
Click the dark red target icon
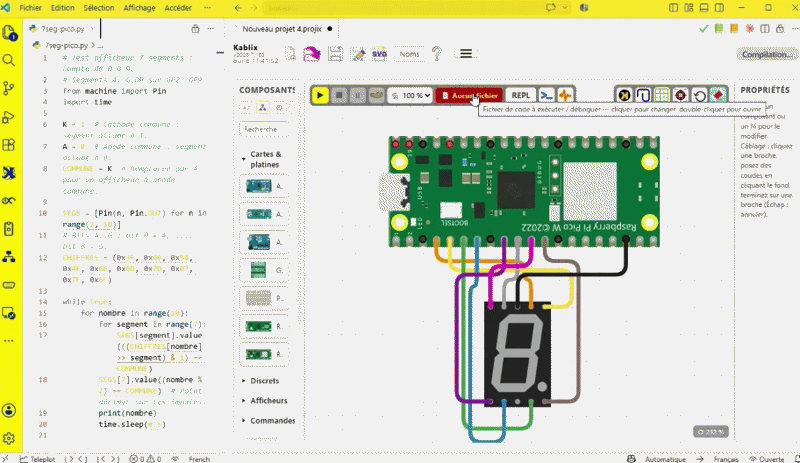coord(681,95)
